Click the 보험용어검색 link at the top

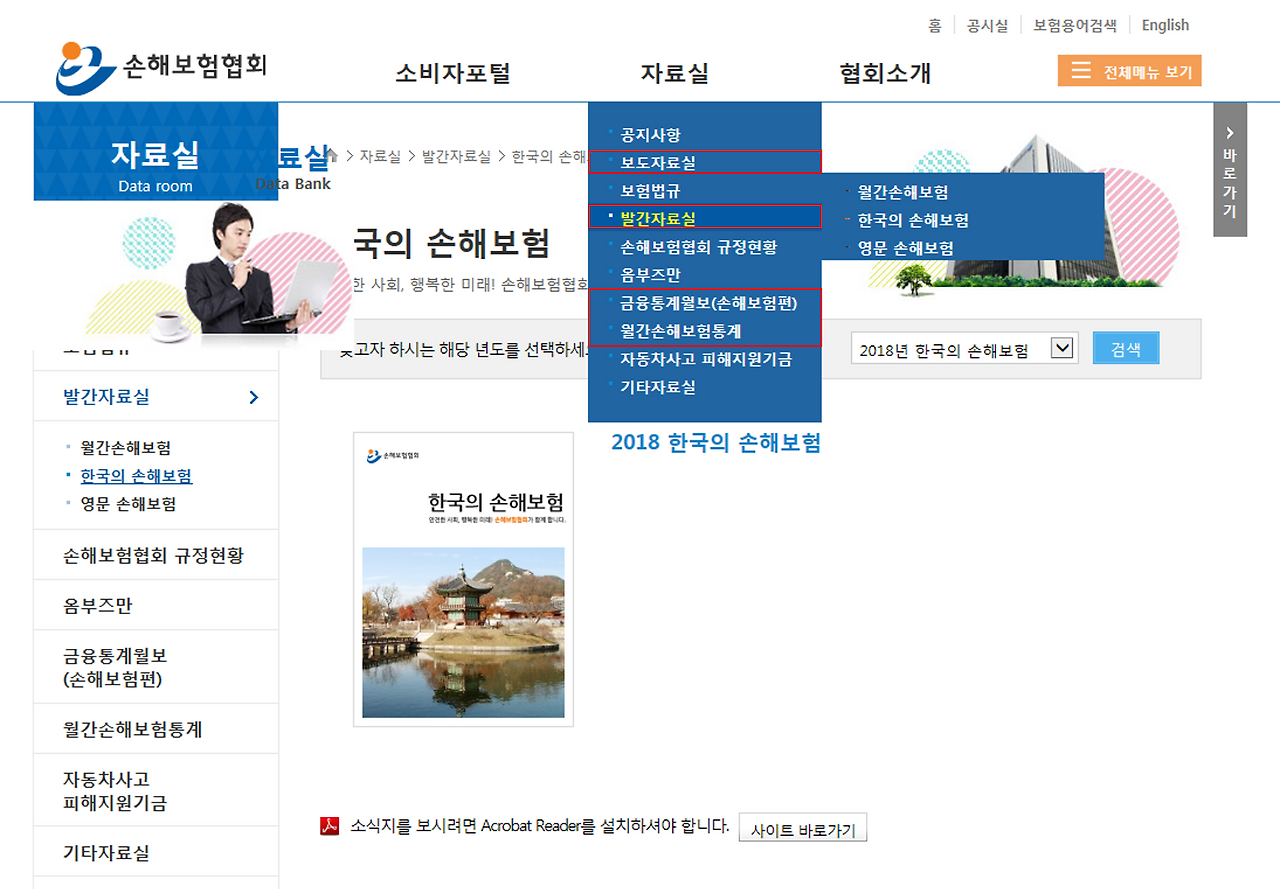click(1075, 25)
